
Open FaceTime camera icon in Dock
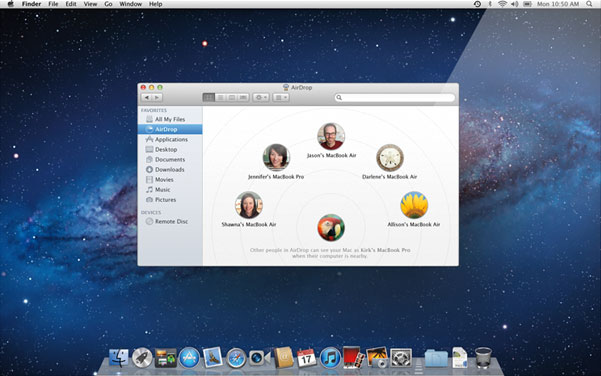(259, 358)
